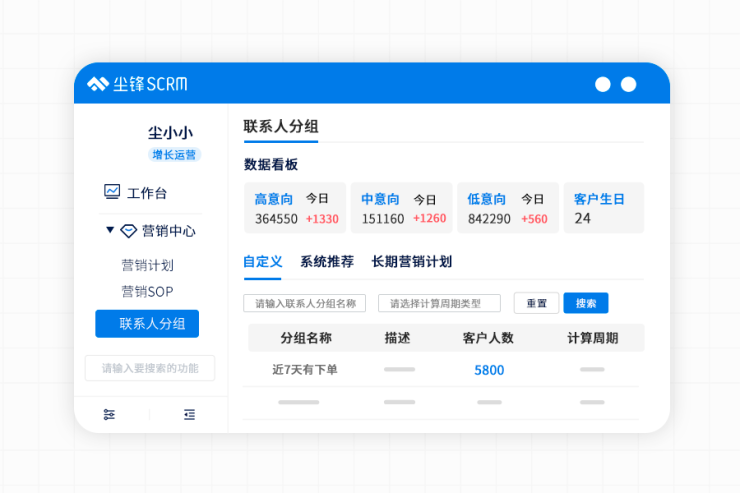This screenshot has height=493, width=740.
Task: Click the second white window control dot
Action: [x=629, y=84]
